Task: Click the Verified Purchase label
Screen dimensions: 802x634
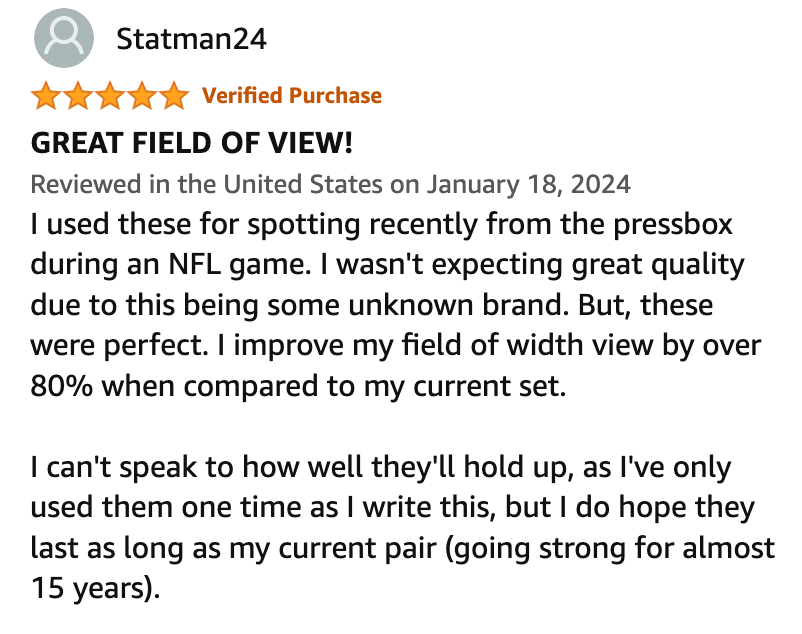Action: [x=292, y=96]
